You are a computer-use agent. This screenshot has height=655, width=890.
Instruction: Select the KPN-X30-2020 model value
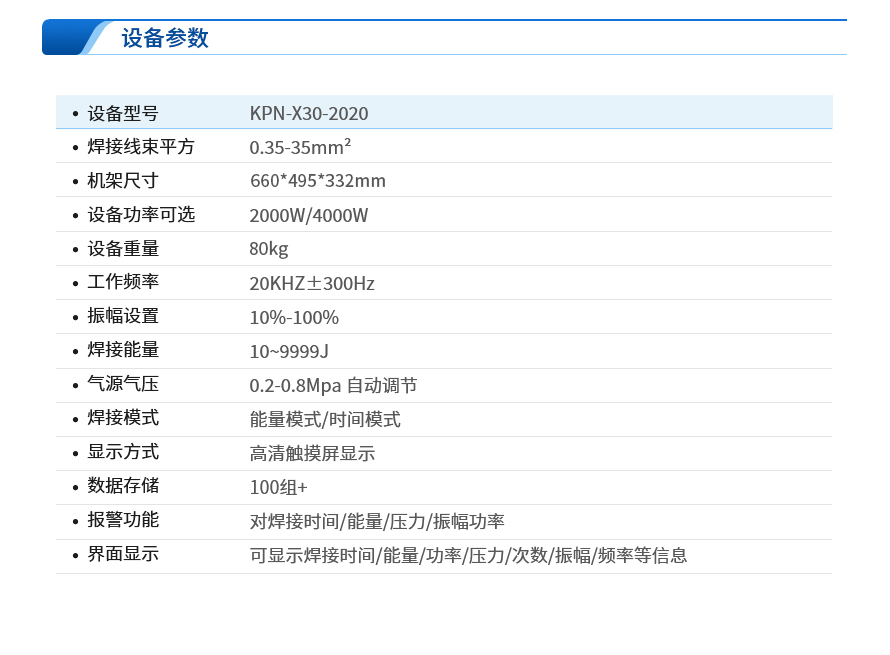click(x=309, y=113)
